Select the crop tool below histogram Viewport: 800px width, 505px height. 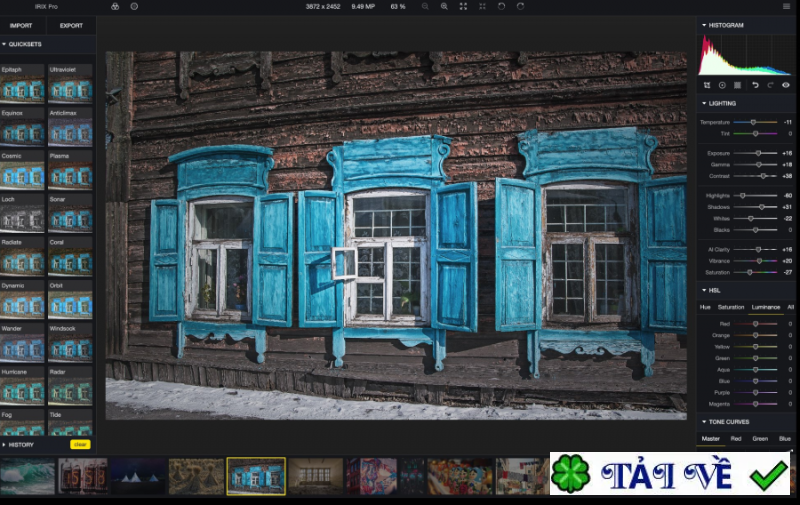point(706,85)
